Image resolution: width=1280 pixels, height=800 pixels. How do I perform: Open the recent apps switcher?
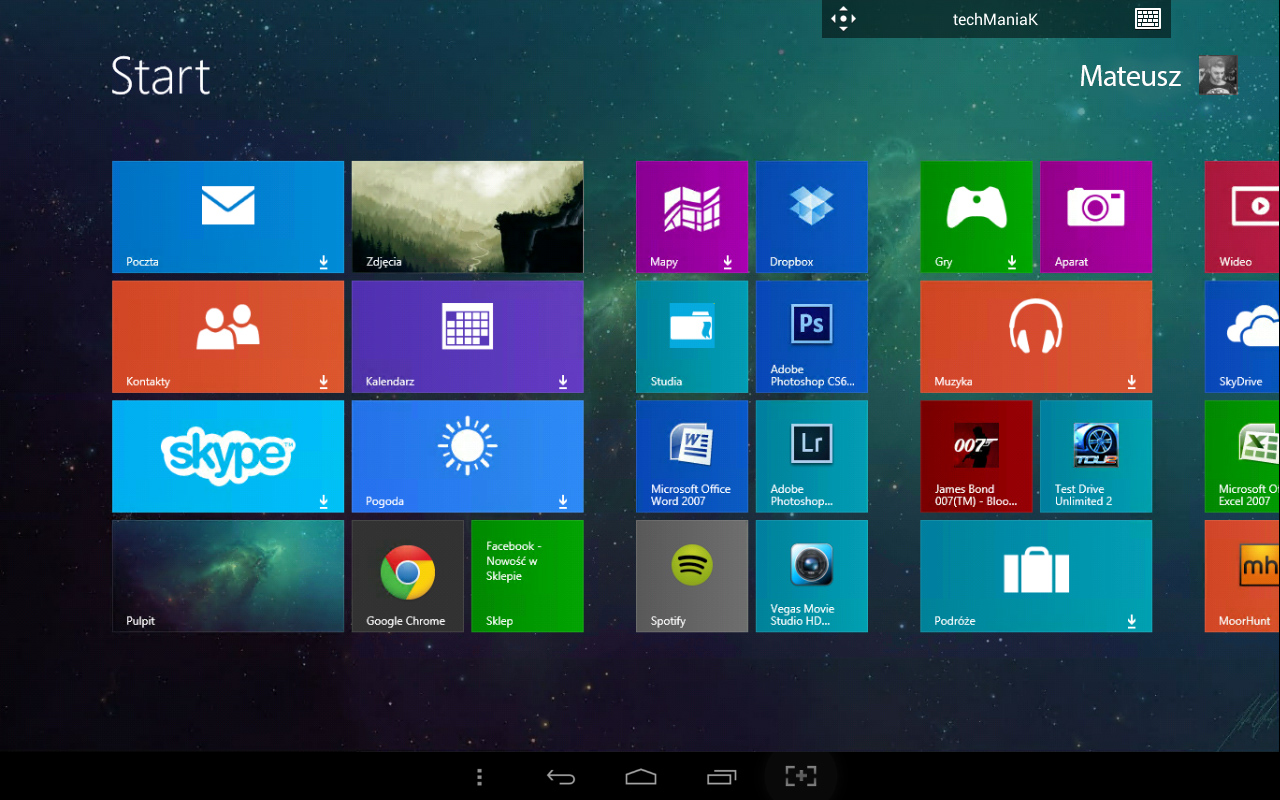721,777
